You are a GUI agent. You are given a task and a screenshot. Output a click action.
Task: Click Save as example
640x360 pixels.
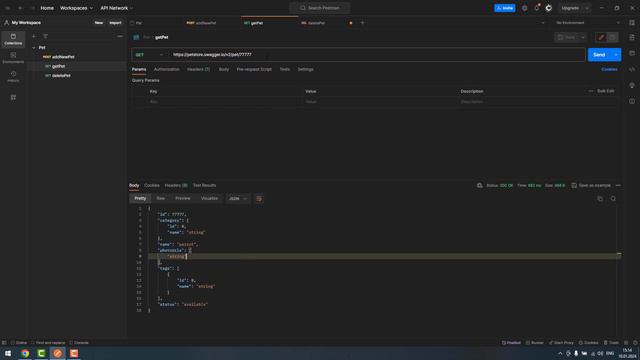pos(591,185)
